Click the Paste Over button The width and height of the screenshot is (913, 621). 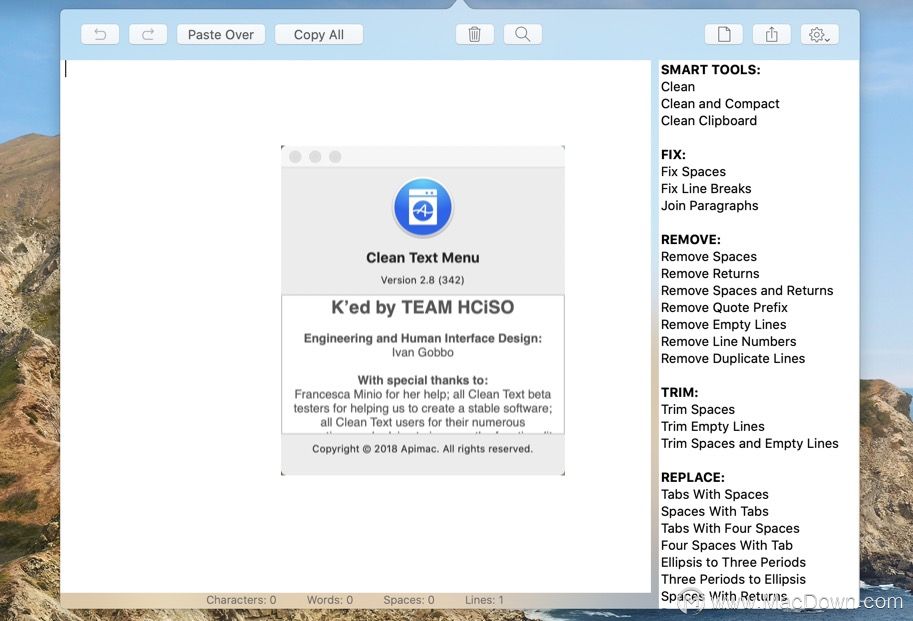point(221,34)
